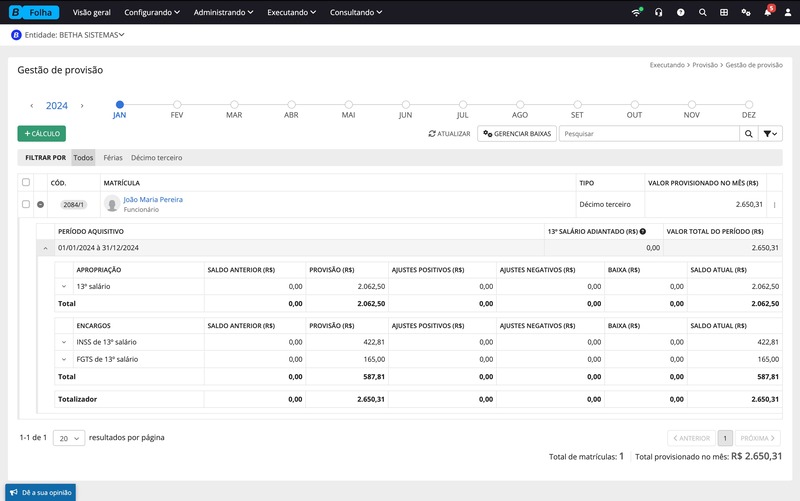The image size is (800, 501).
Task: Open the row options three-dot menu
Action: click(774, 205)
